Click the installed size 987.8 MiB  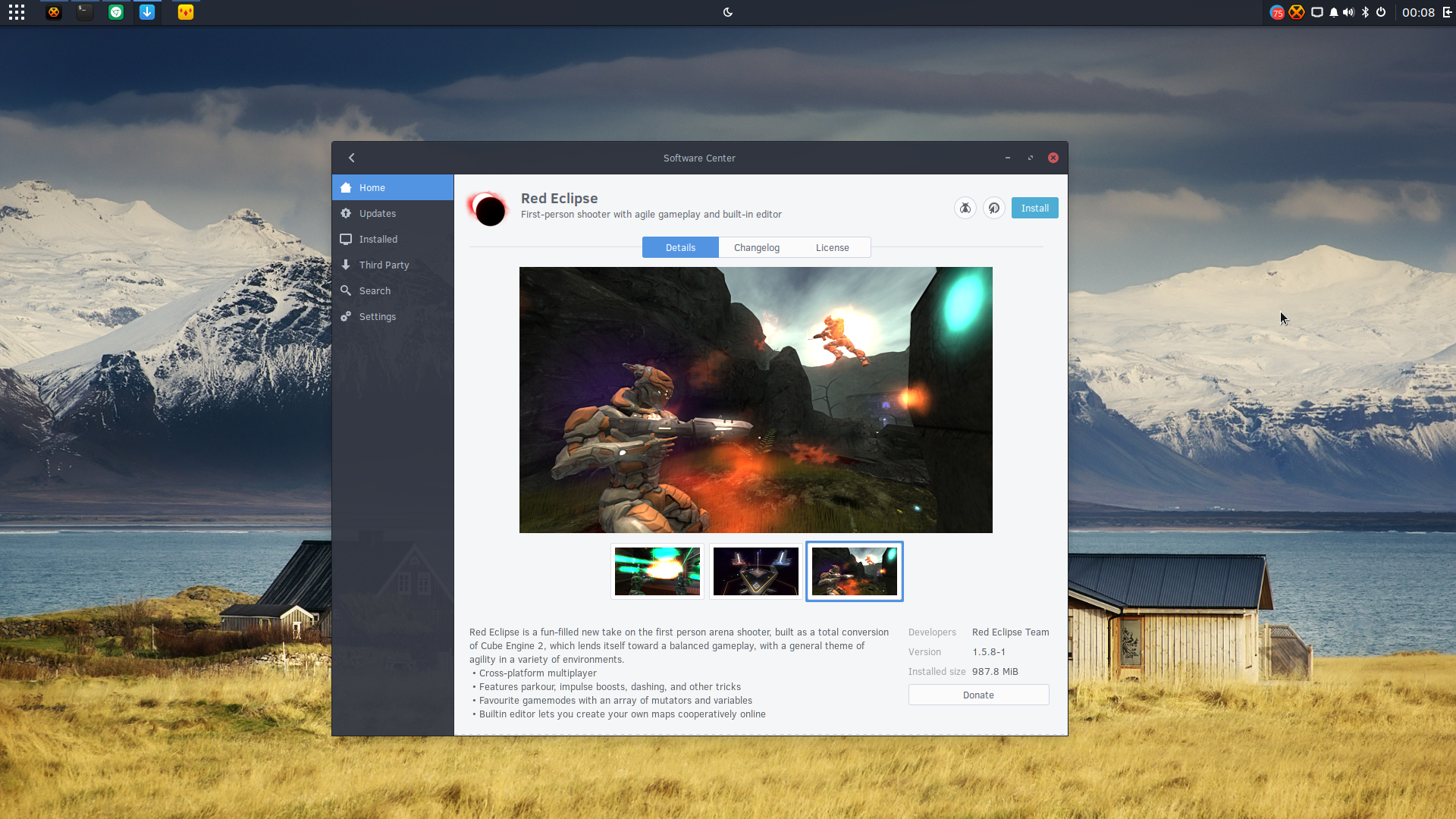click(995, 671)
